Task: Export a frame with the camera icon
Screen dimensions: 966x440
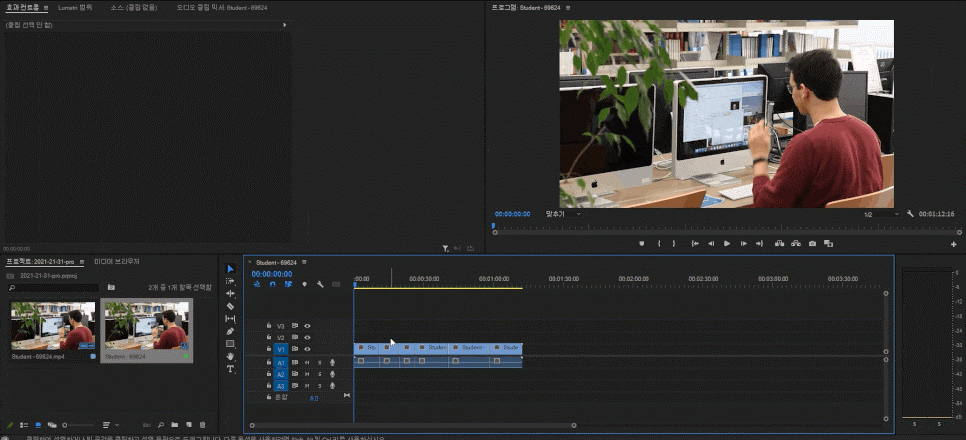Action: [x=812, y=243]
